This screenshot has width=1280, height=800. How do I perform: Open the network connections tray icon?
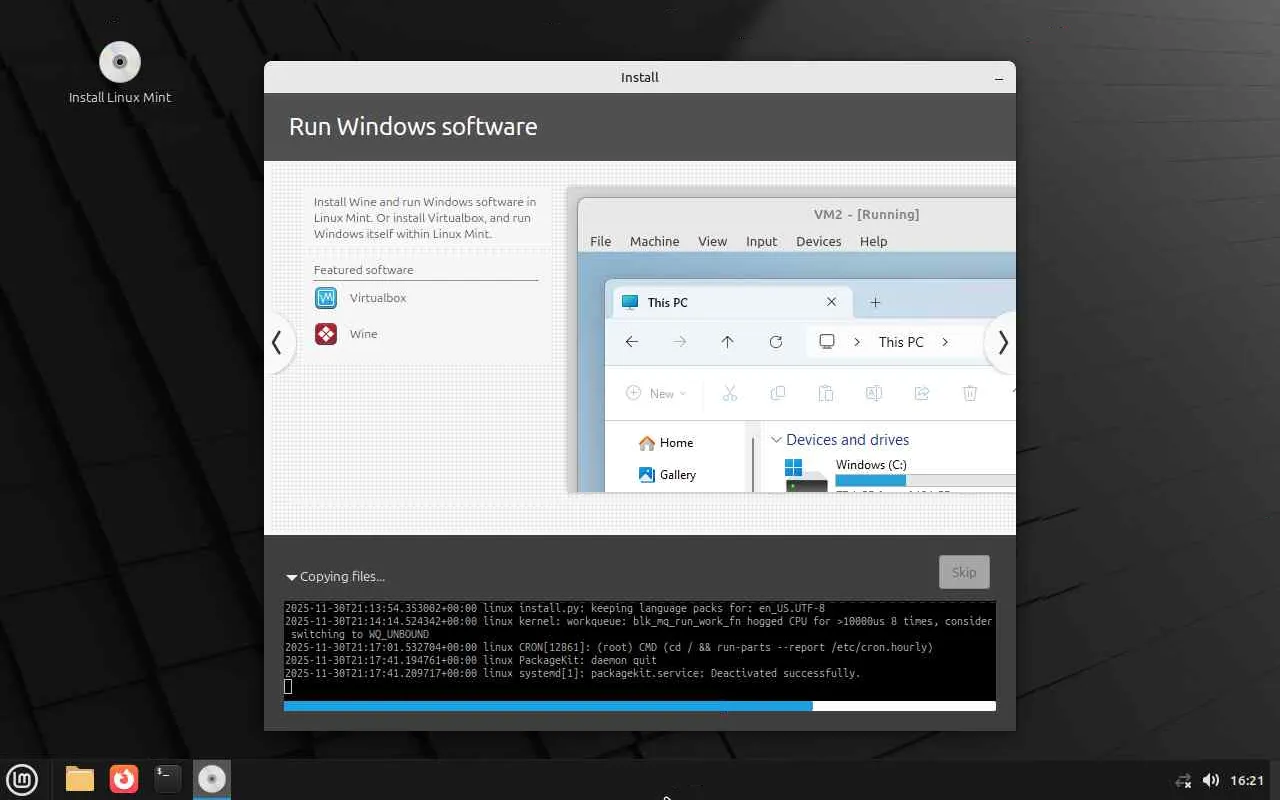coord(1184,780)
